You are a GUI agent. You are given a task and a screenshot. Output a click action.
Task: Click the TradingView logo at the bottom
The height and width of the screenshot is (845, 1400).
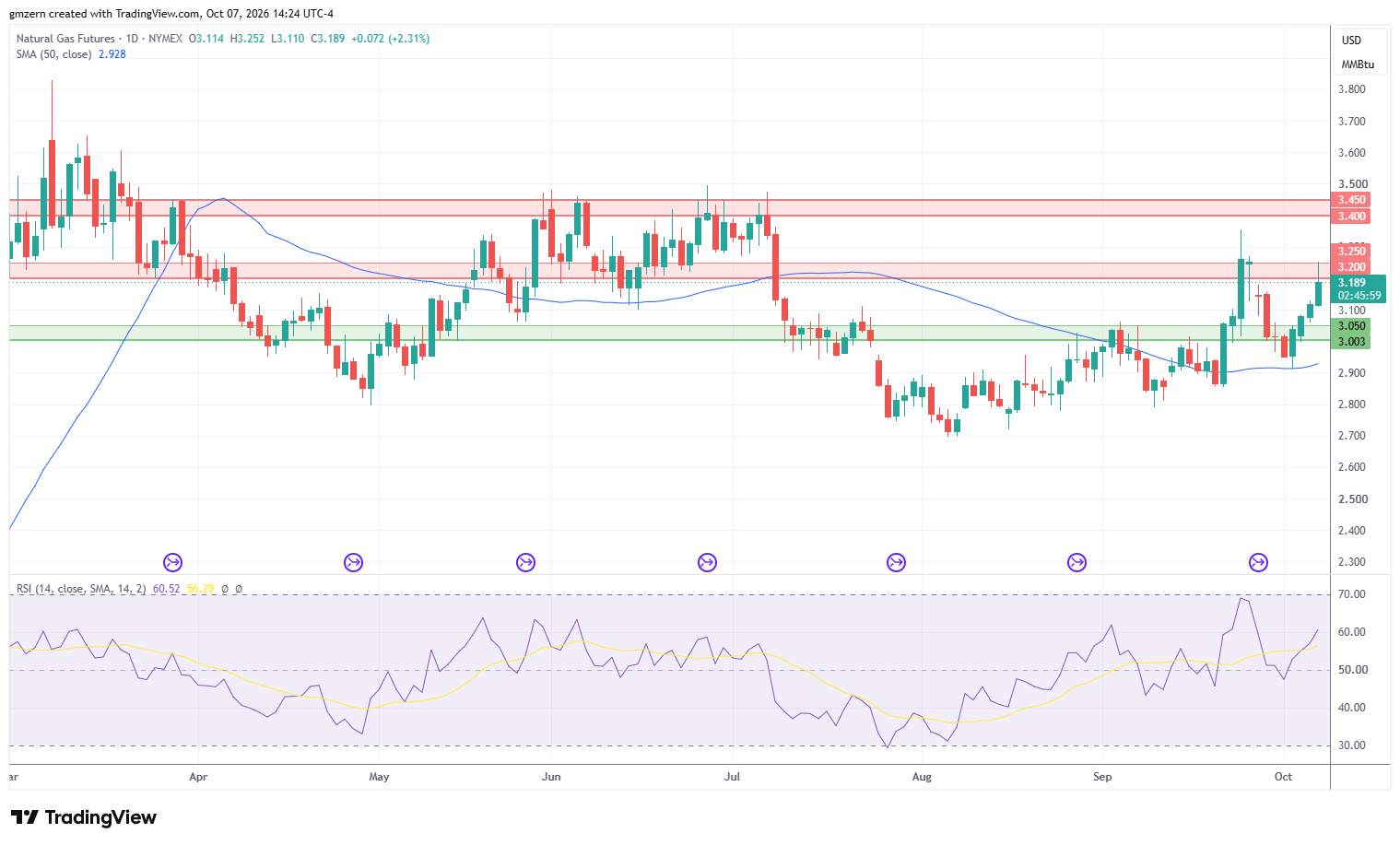tap(84, 817)
